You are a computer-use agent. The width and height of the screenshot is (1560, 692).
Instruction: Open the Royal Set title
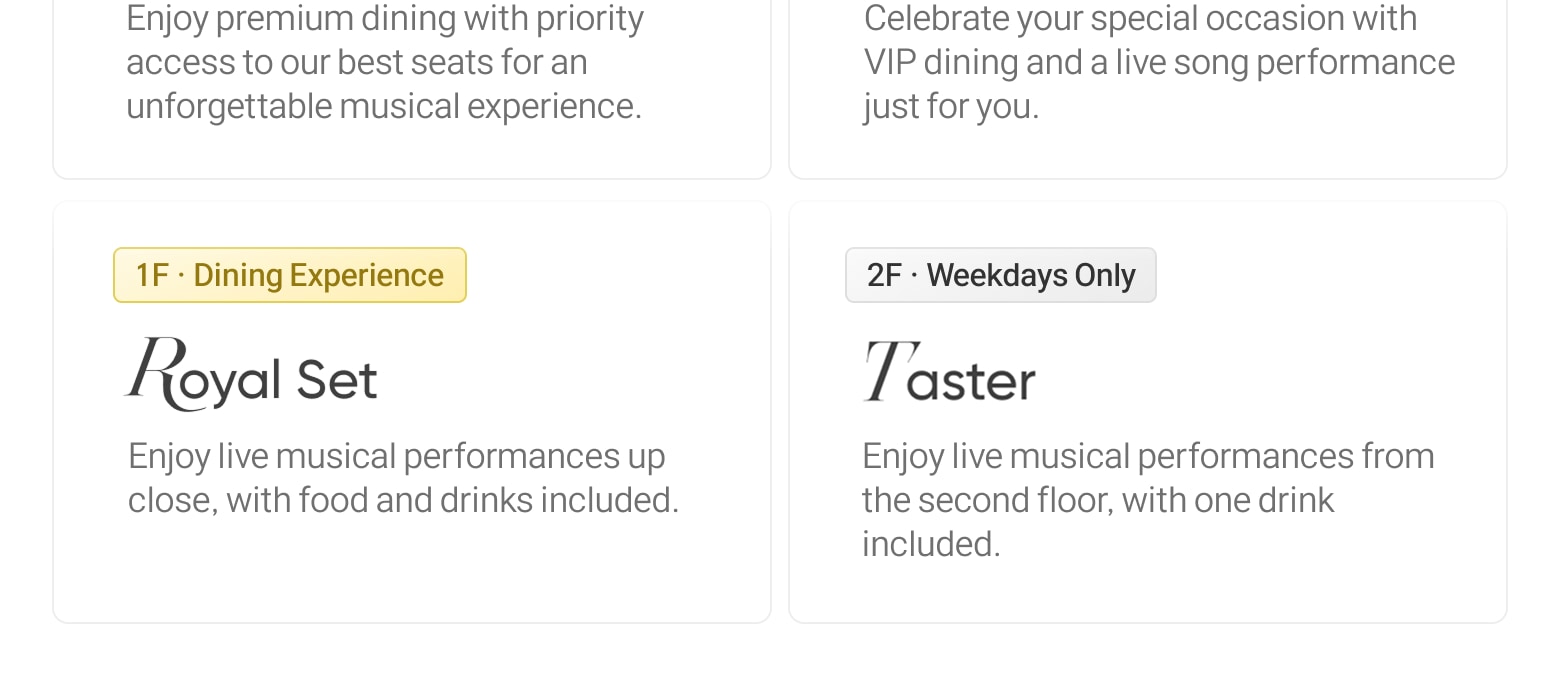click(250, 374)
